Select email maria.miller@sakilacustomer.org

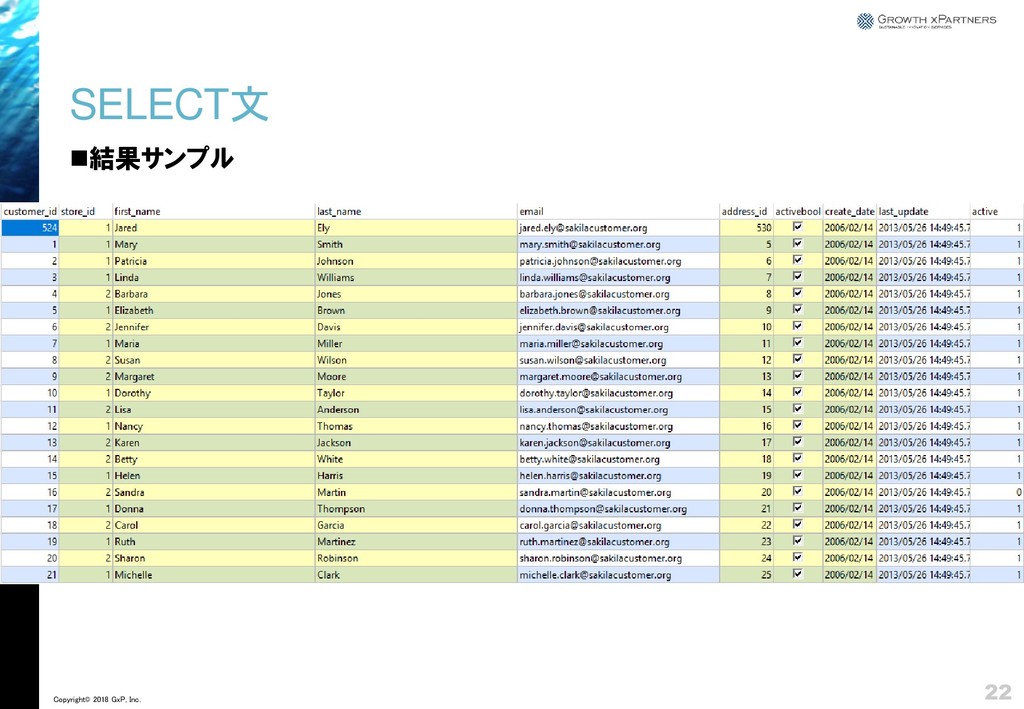(x=618, y=343)
